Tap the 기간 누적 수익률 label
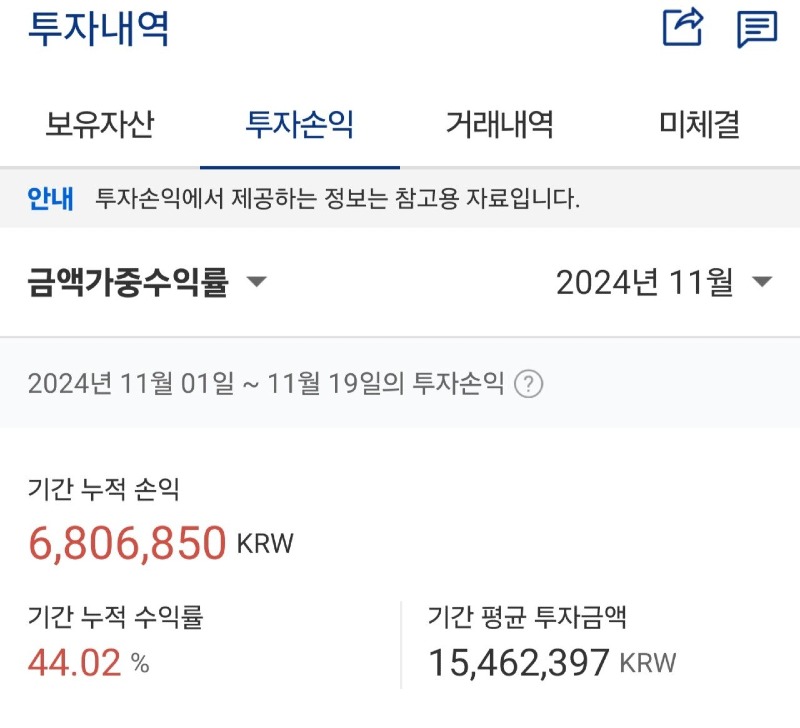Image resolution: width=800 pixels, height=728 pixels. tap(116, 617)
